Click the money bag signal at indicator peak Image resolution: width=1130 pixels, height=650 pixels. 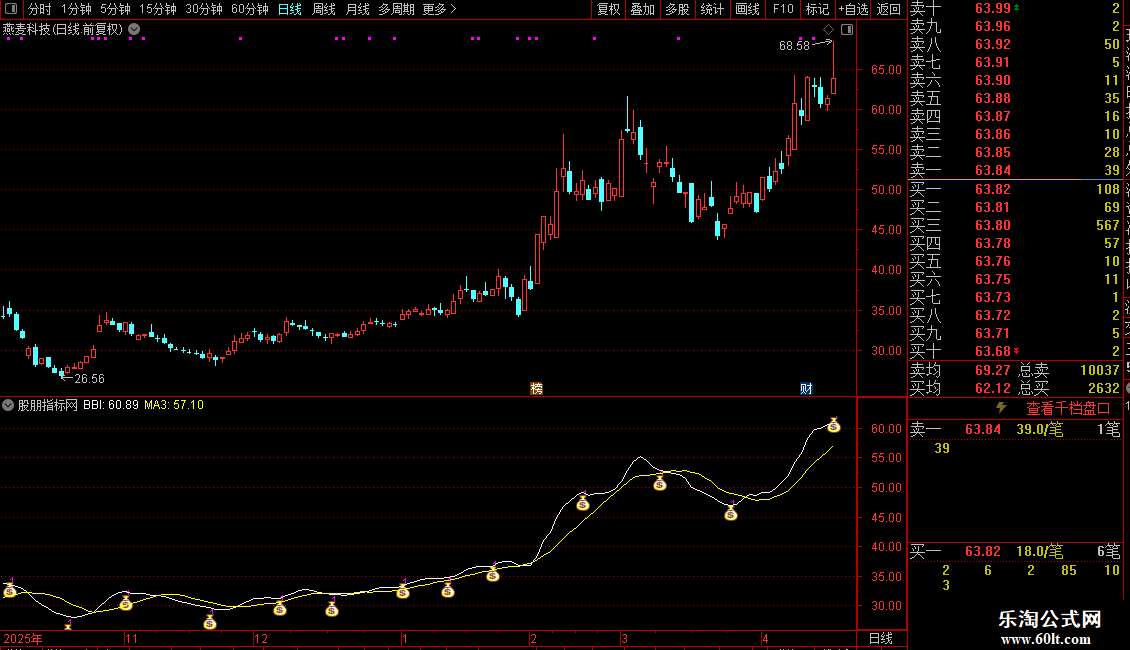coord(834,425)
